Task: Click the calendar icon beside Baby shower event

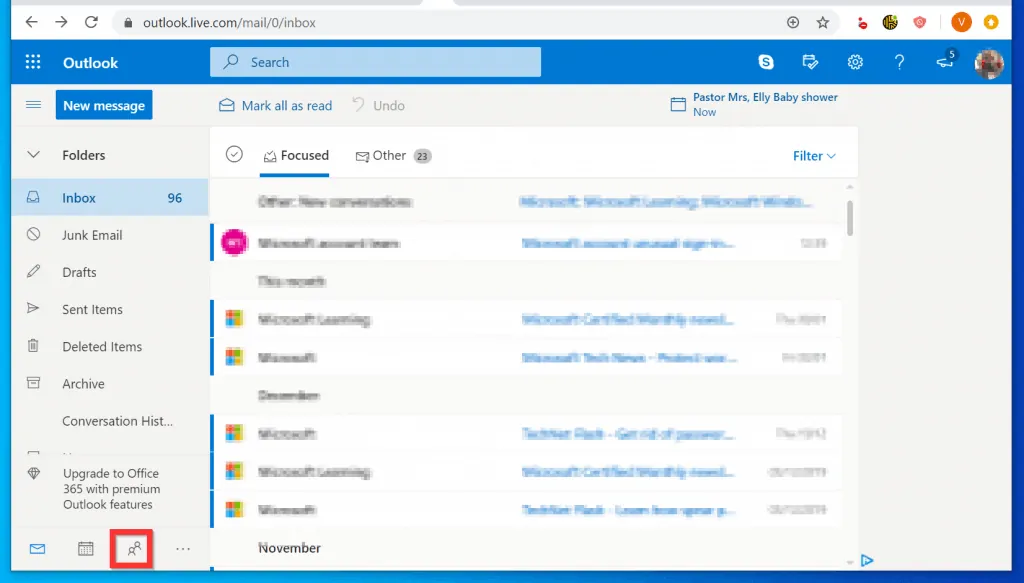Action: click(679, 104)
